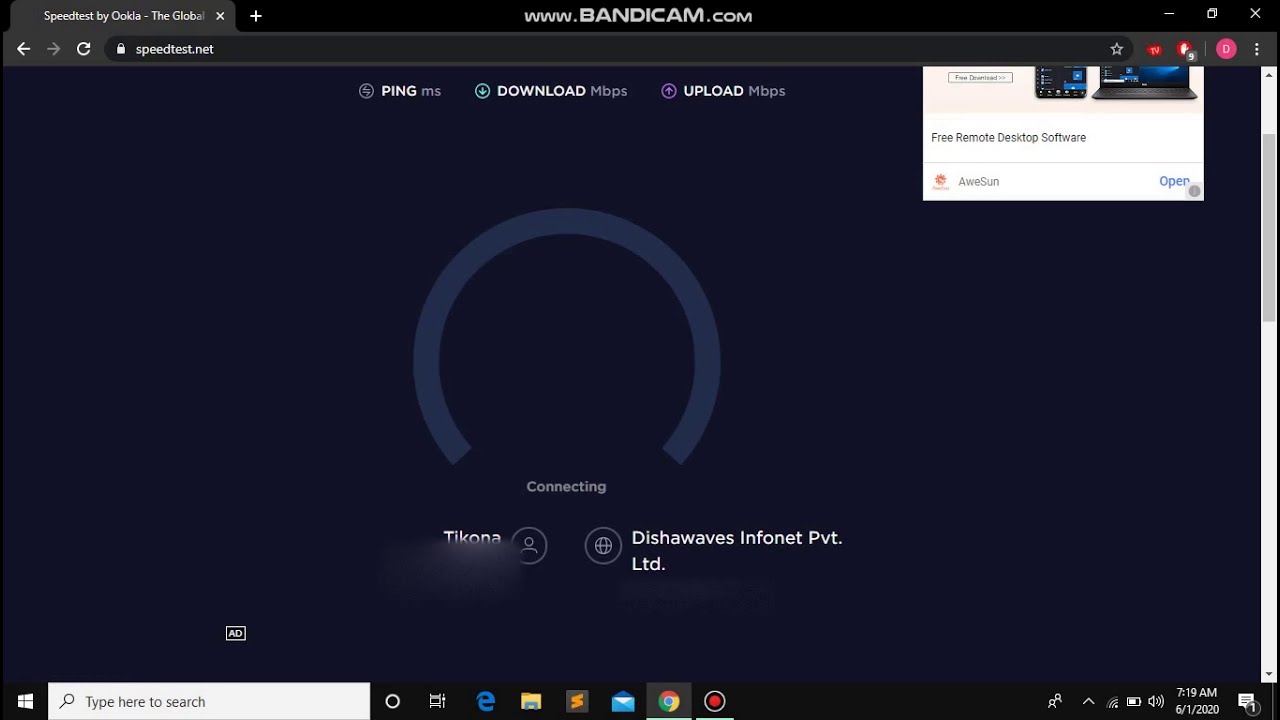Open Mail app from taskbar
The width and height of the screenshot is (1280, 720).
623,701
